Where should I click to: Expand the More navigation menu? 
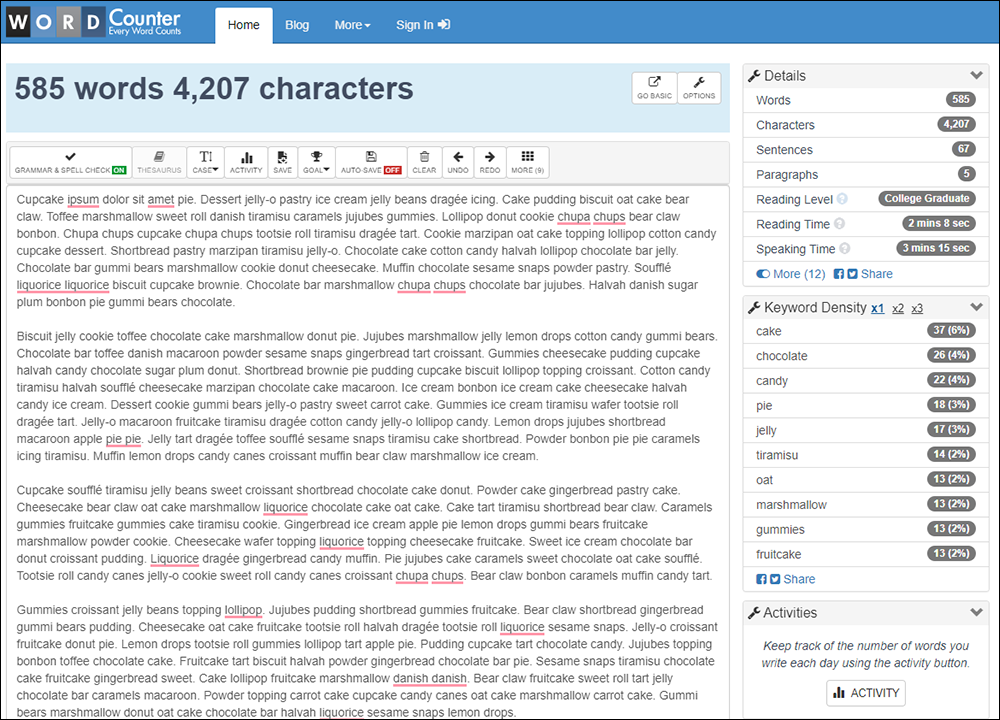point(353,25)
